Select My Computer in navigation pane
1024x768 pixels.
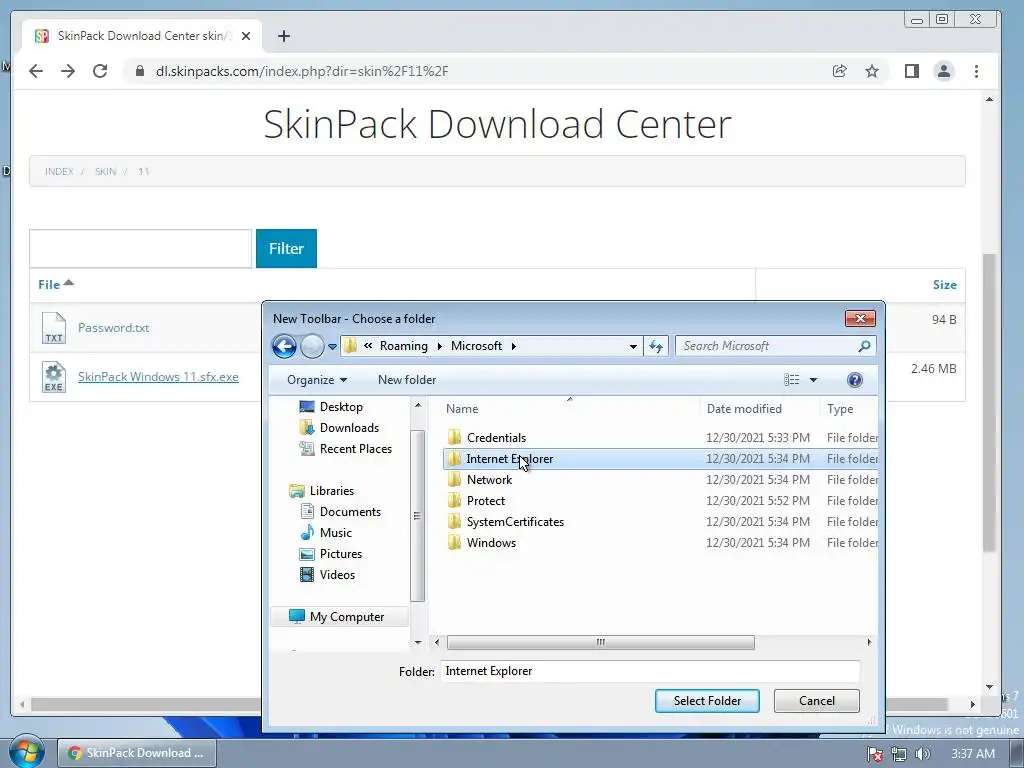[x=340, y=616]
